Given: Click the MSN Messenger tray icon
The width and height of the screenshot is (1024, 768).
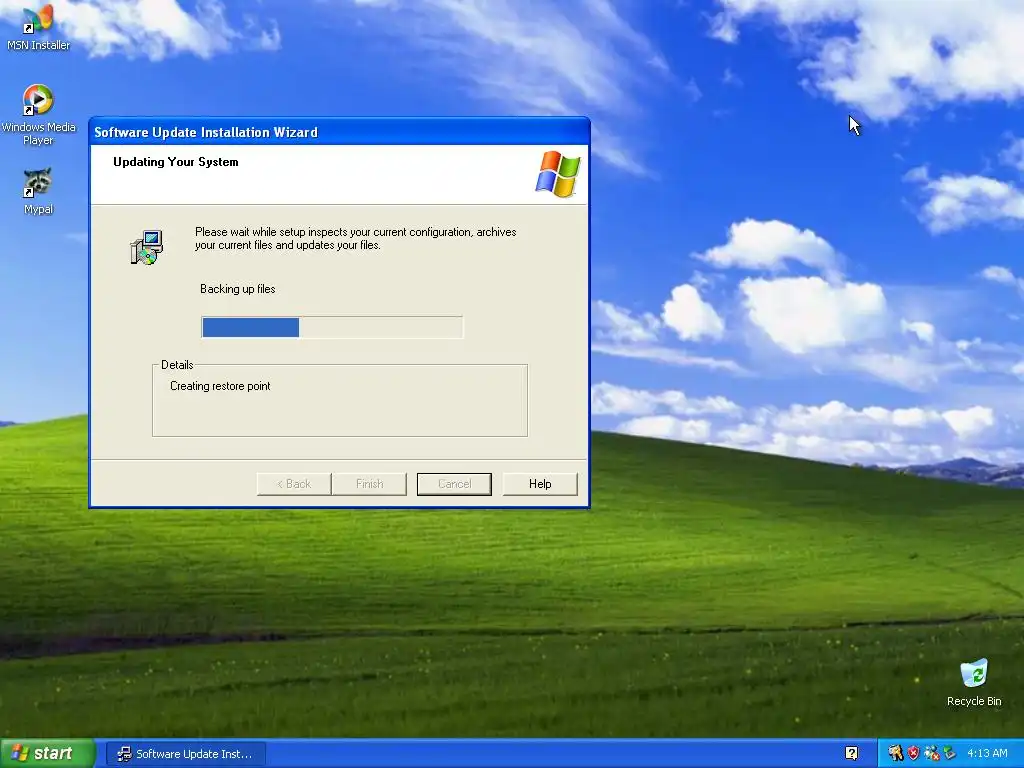Looking at the screenshot, I should click(931, 753).
